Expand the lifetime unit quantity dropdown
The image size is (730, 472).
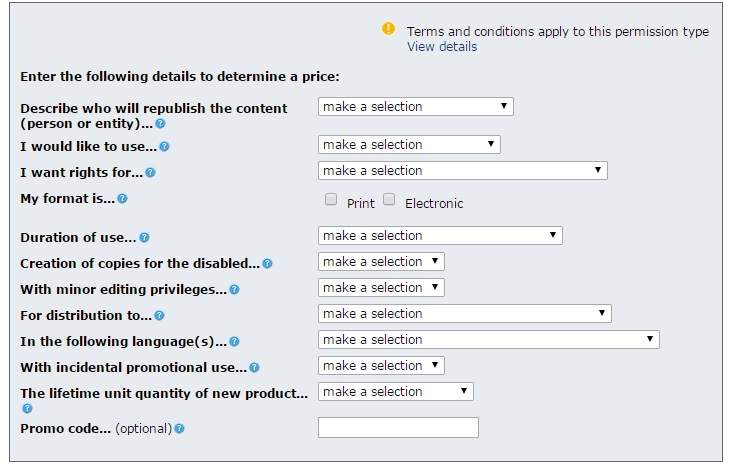point(395,392)
